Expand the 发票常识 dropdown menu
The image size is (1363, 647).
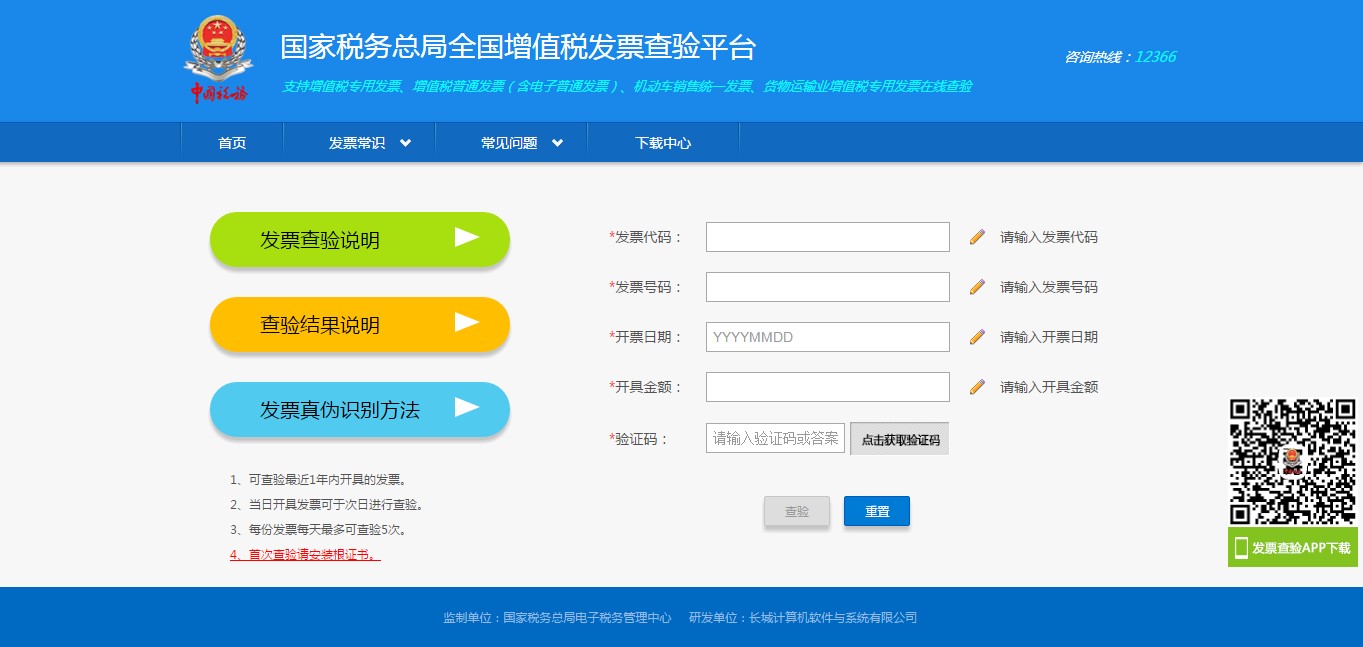point(361,142)
